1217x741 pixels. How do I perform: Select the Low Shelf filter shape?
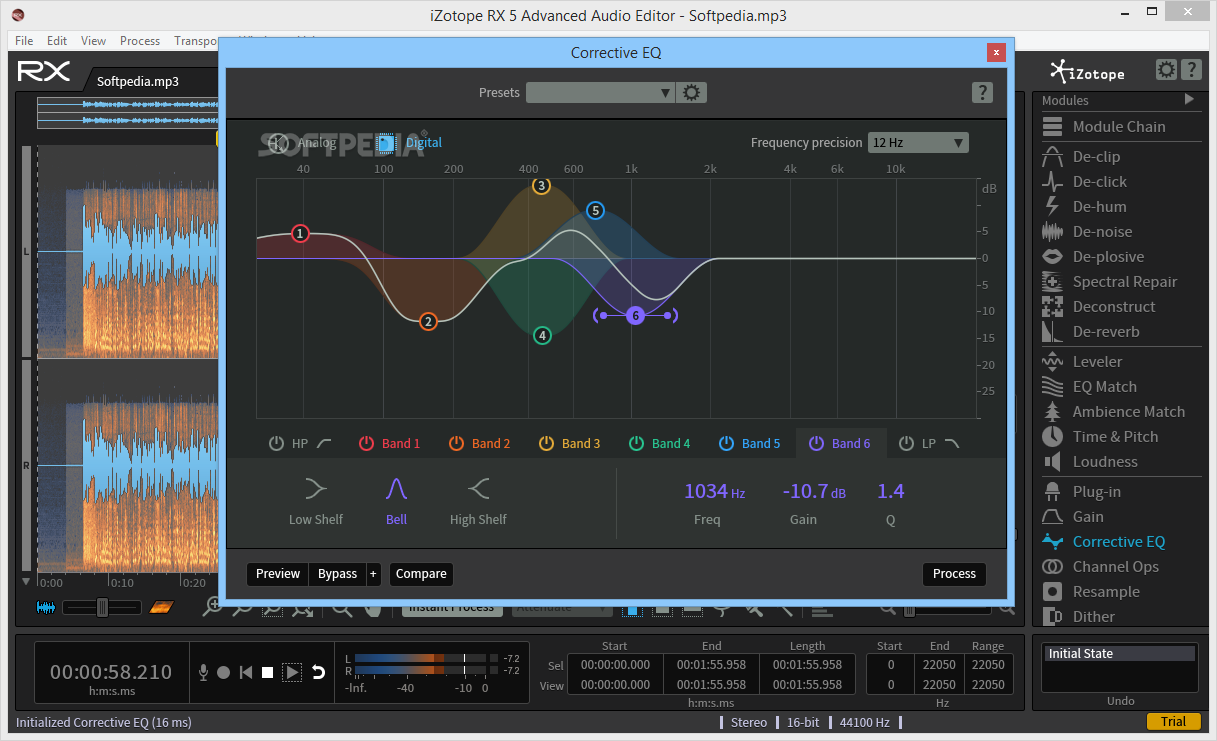(316, 500)
